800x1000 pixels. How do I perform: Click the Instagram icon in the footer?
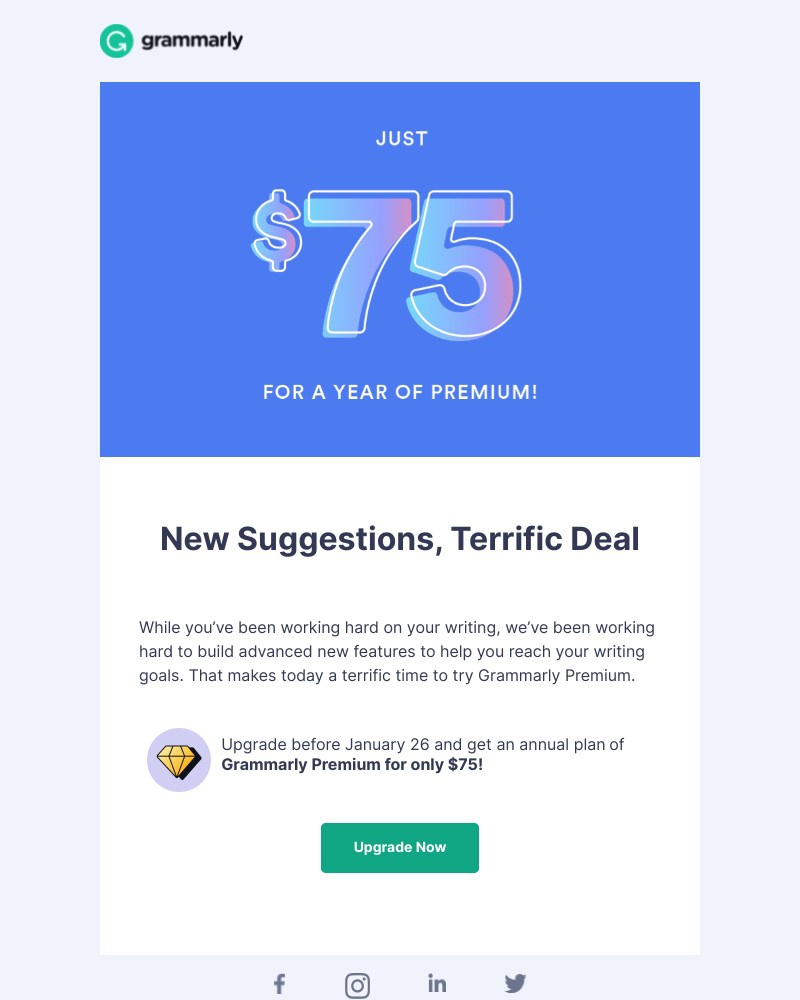pyautogui.click(x=357, y=984)
